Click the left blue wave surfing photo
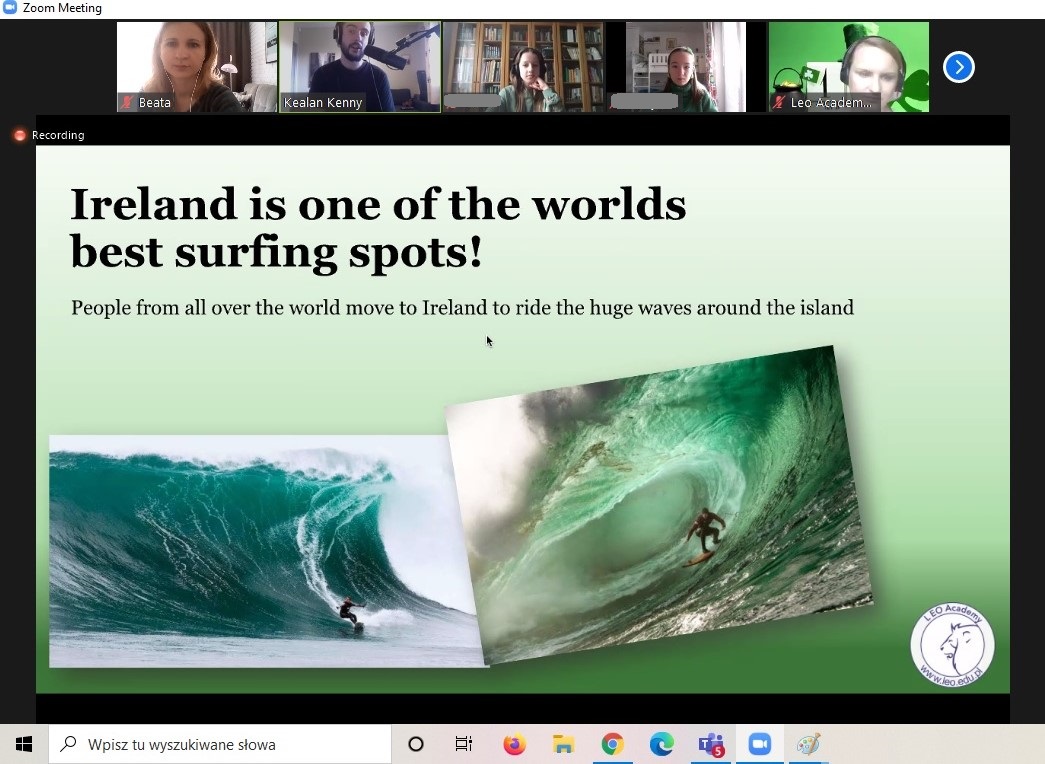 tap(260, 551)
